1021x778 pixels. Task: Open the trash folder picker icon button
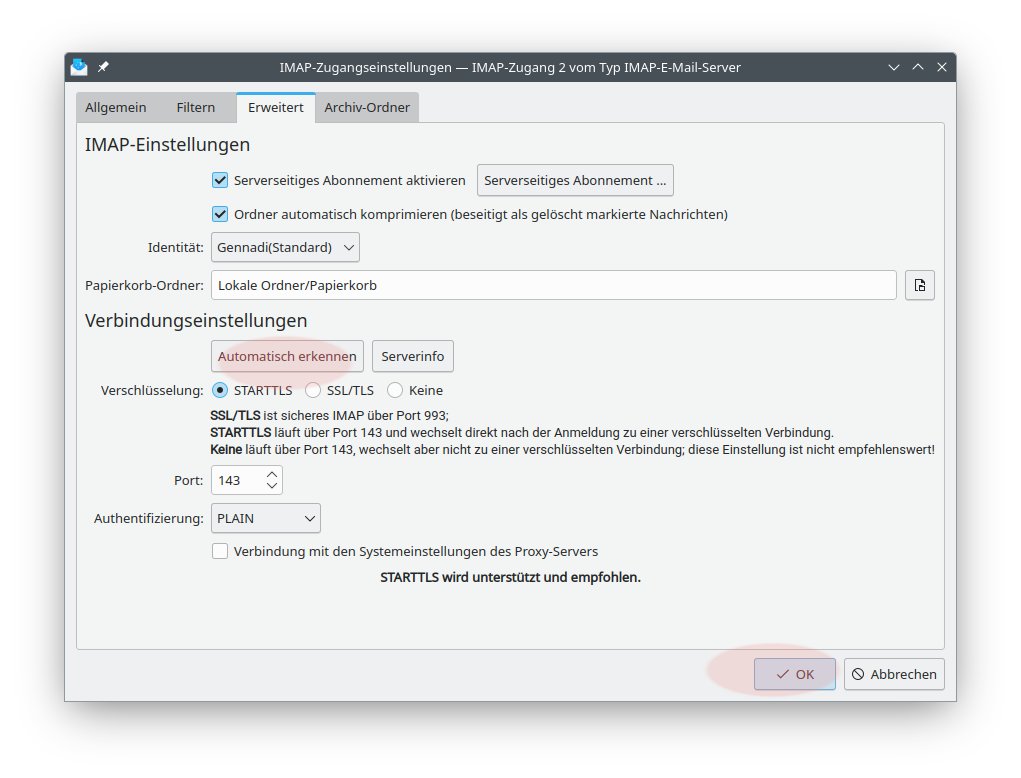919,285
